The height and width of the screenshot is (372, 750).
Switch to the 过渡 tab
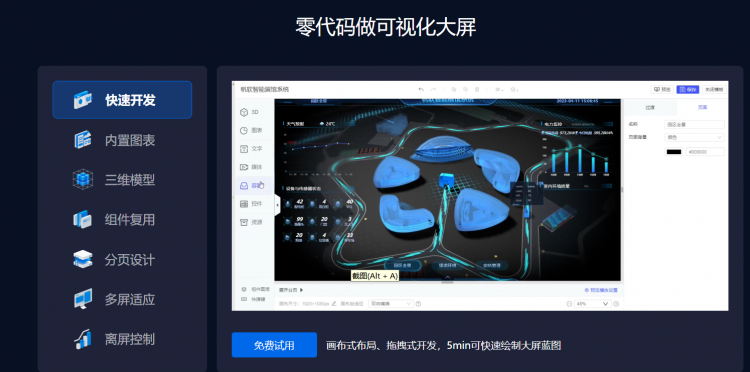[x=650, y=108]
